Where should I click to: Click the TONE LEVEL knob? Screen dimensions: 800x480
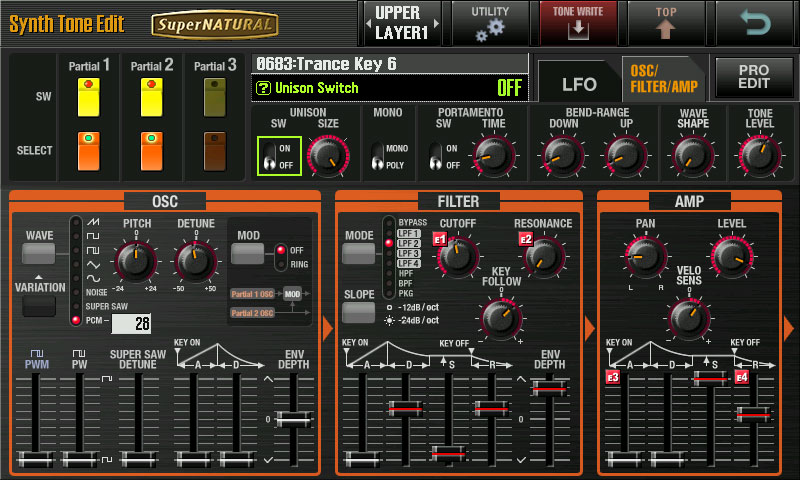[760, 156]
